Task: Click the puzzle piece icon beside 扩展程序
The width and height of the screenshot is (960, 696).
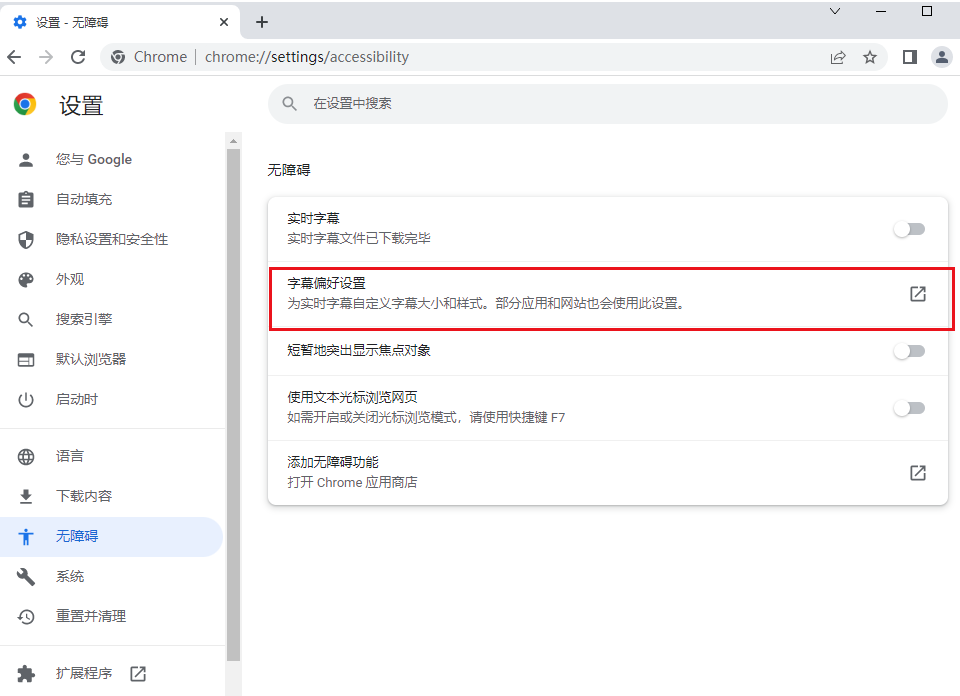Action: point(26,674)
